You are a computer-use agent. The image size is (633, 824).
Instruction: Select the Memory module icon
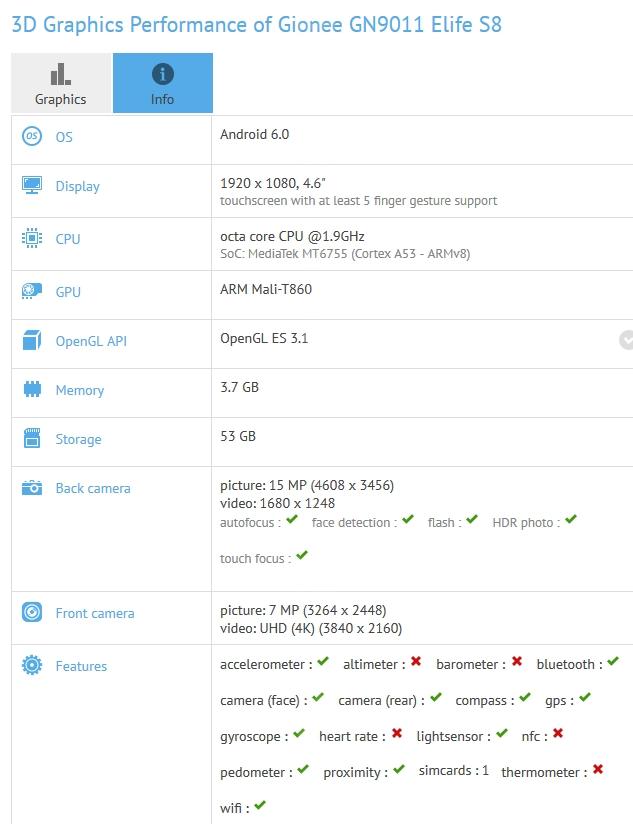point(34,390)
